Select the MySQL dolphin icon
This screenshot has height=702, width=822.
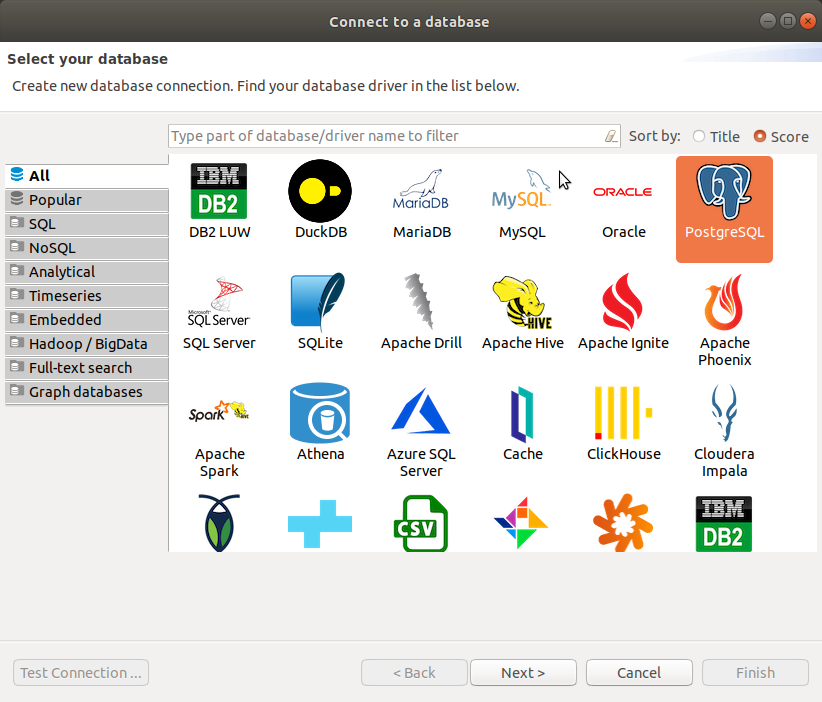pos(522,191)
